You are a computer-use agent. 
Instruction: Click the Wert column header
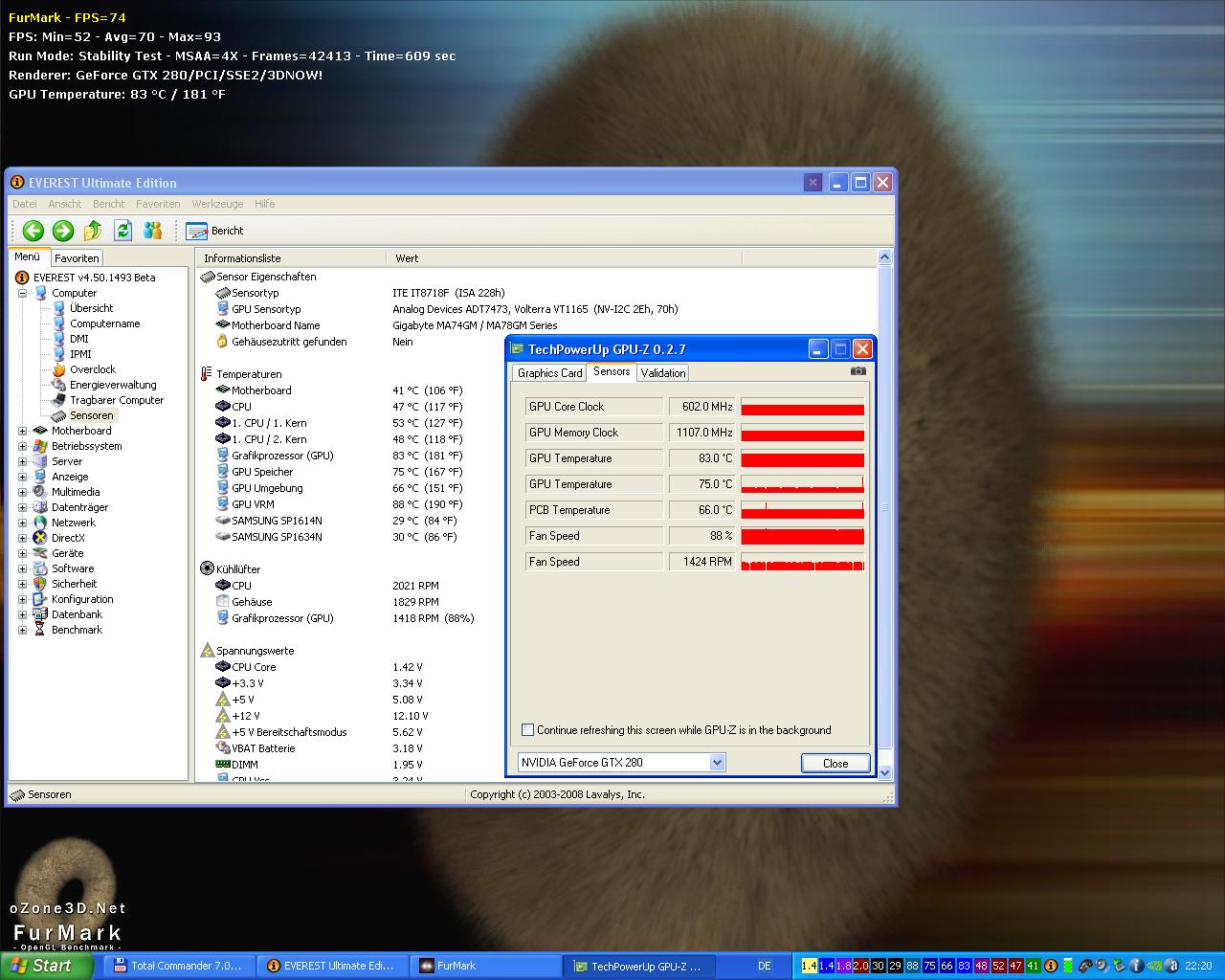click(564, 258)
